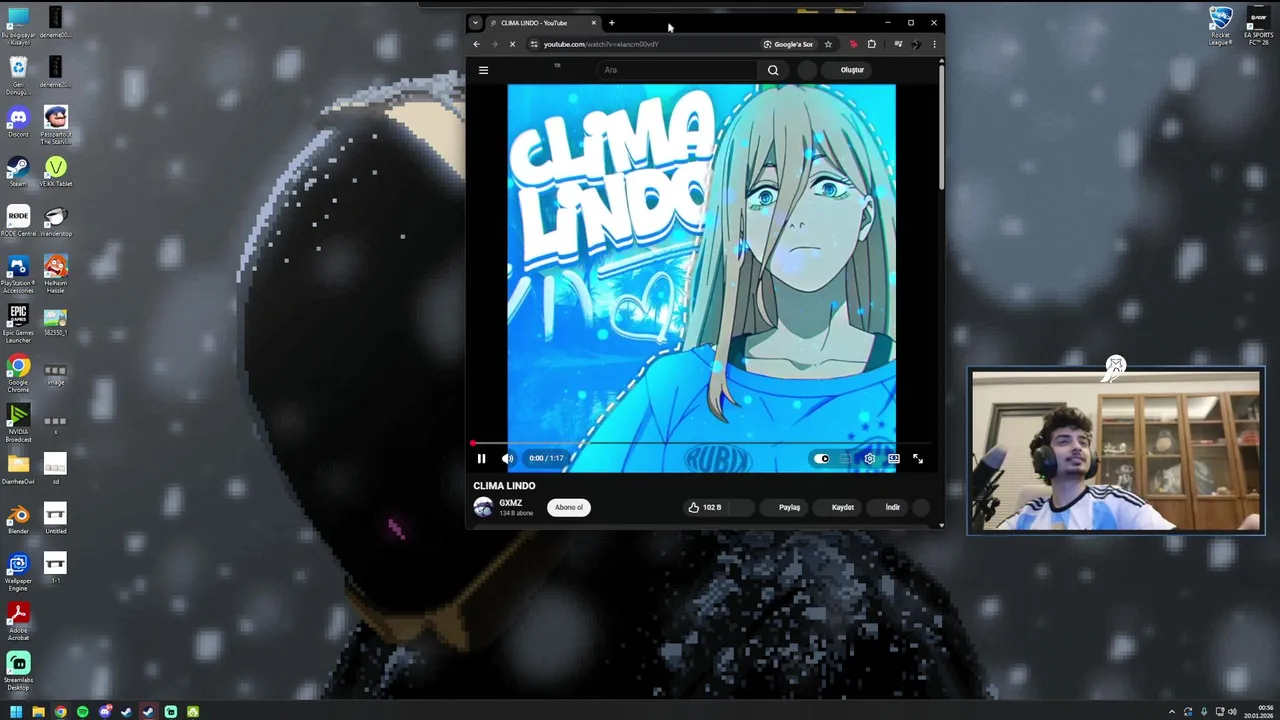
Task: Open the NVIDIA Broadcast desktop shortcut
Action: [x=18, y=423]
